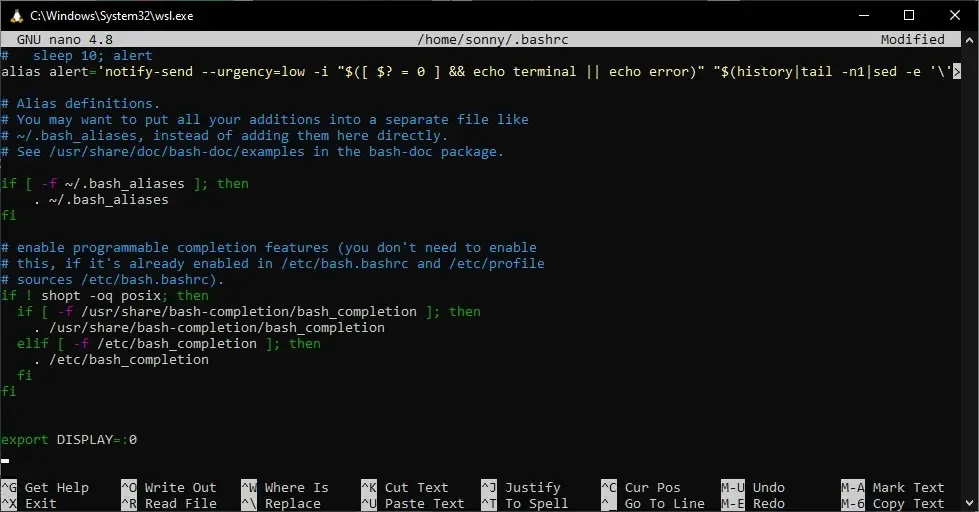
Task: Place cursor on export DISPLAY=:0 line
Action: pos(69,440)
